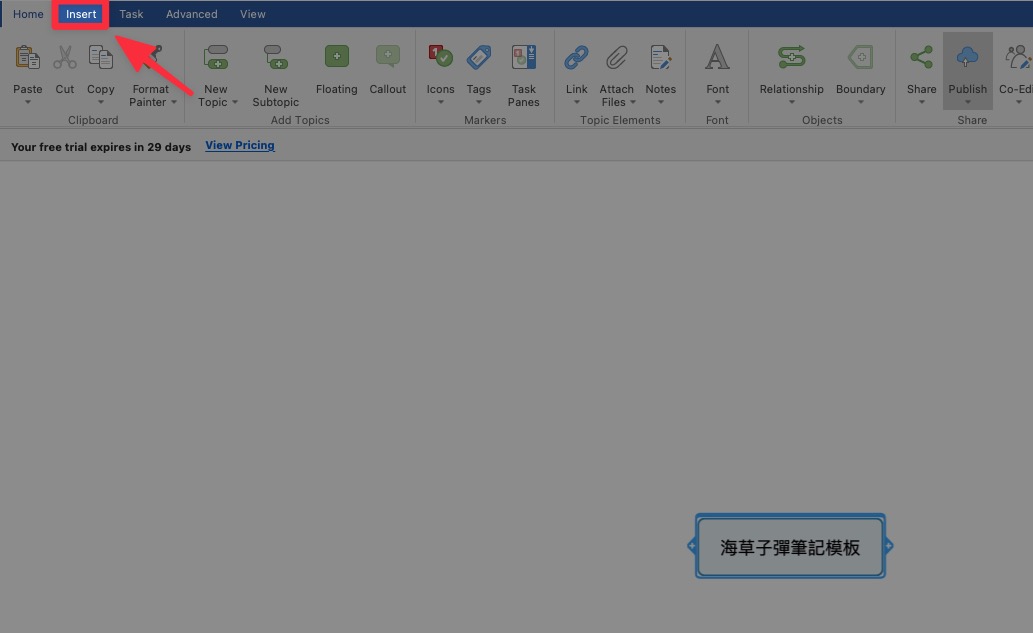Expand the Paste dropdown arrow

point(28,102)
